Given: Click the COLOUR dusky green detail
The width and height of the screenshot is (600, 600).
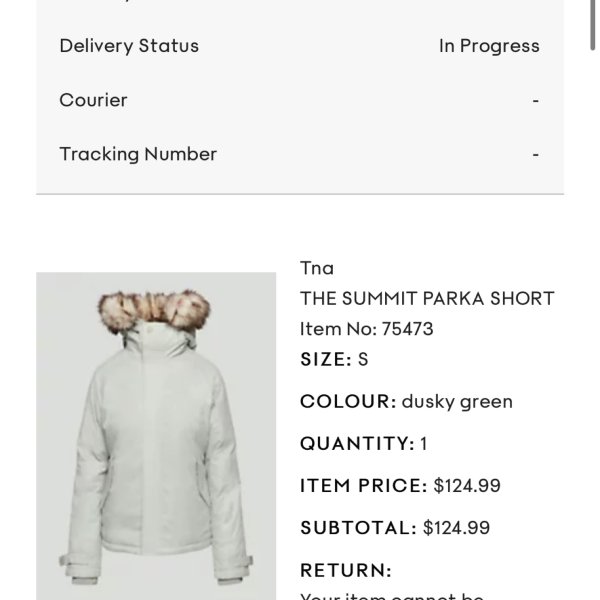Looking at the screenshot, I should pos(406,402).
